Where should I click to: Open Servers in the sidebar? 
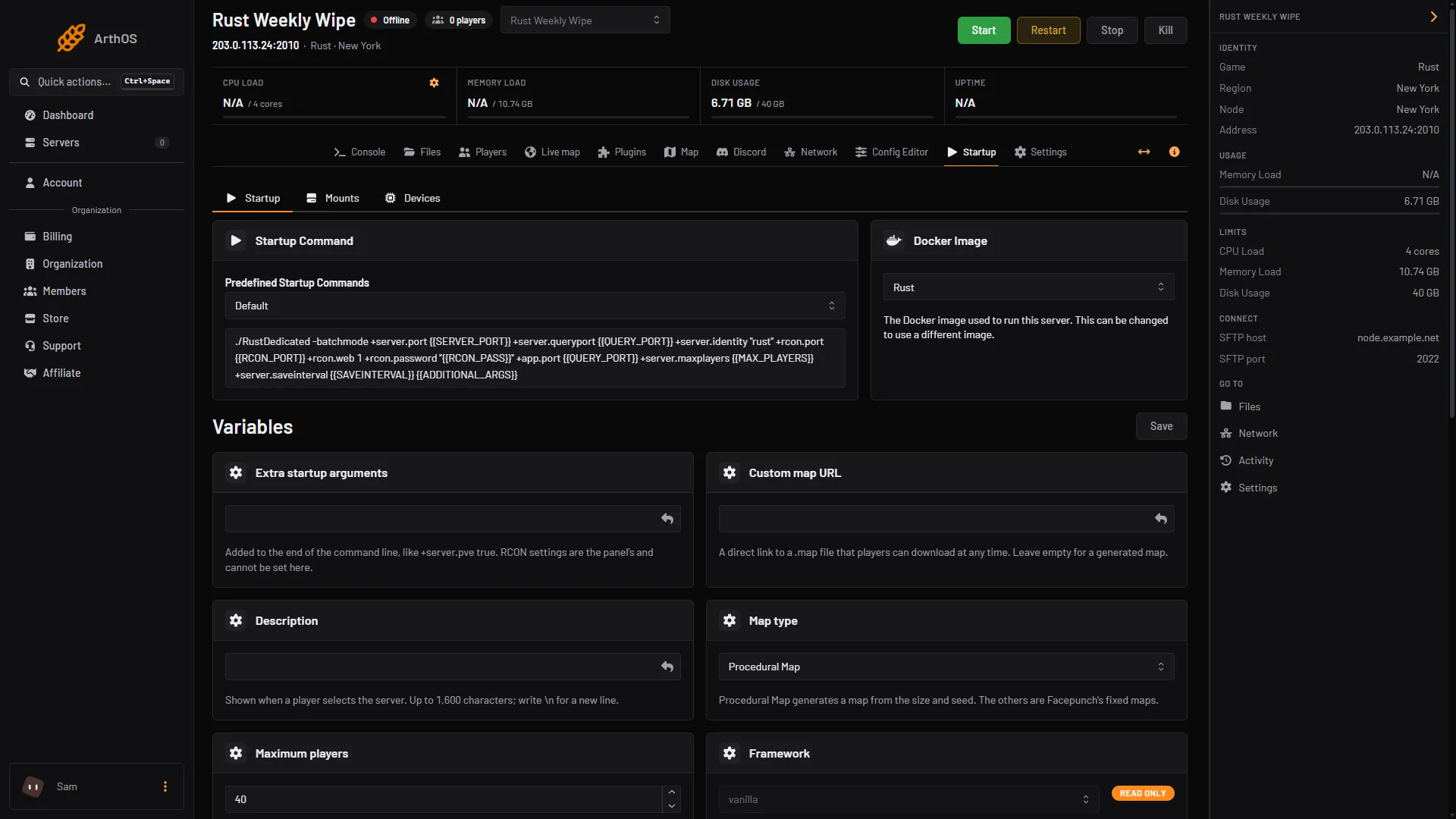96,143
